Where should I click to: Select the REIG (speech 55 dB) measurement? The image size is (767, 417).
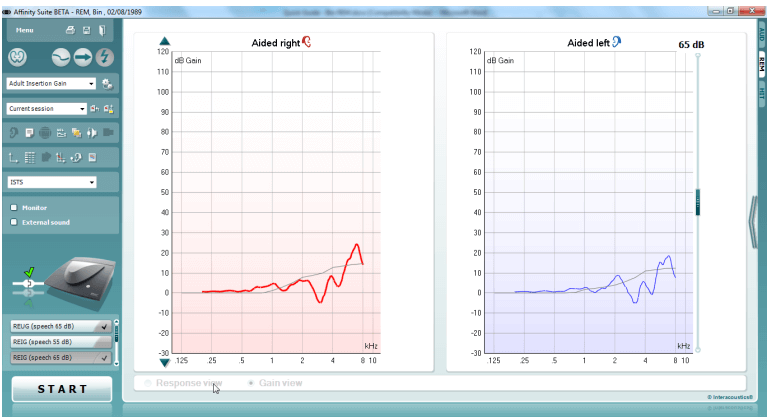(60, 342)
